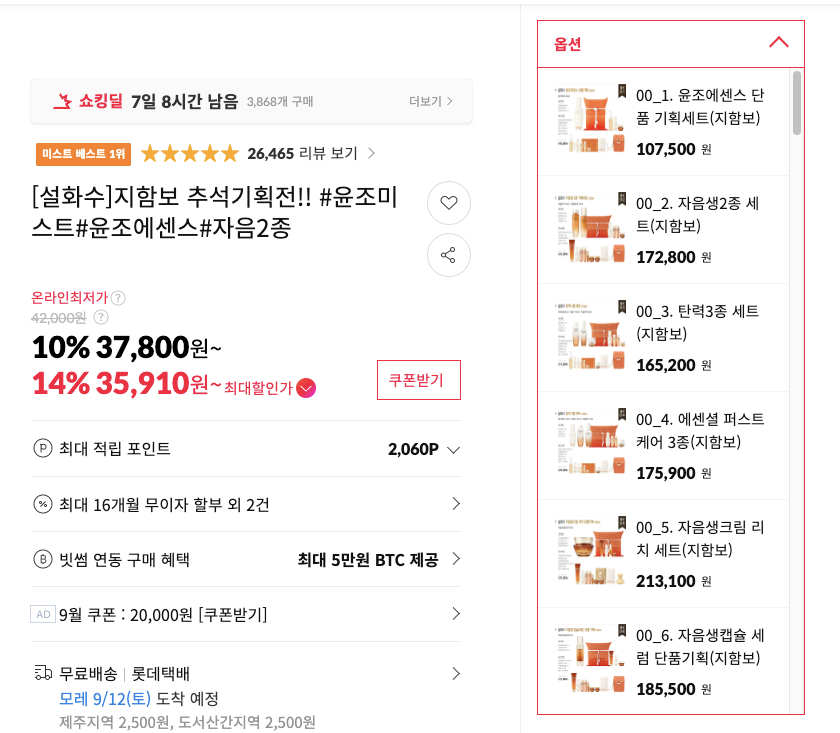
Task: Expand the 최대할인가 red dropdown circle
Action: [306, 388]
